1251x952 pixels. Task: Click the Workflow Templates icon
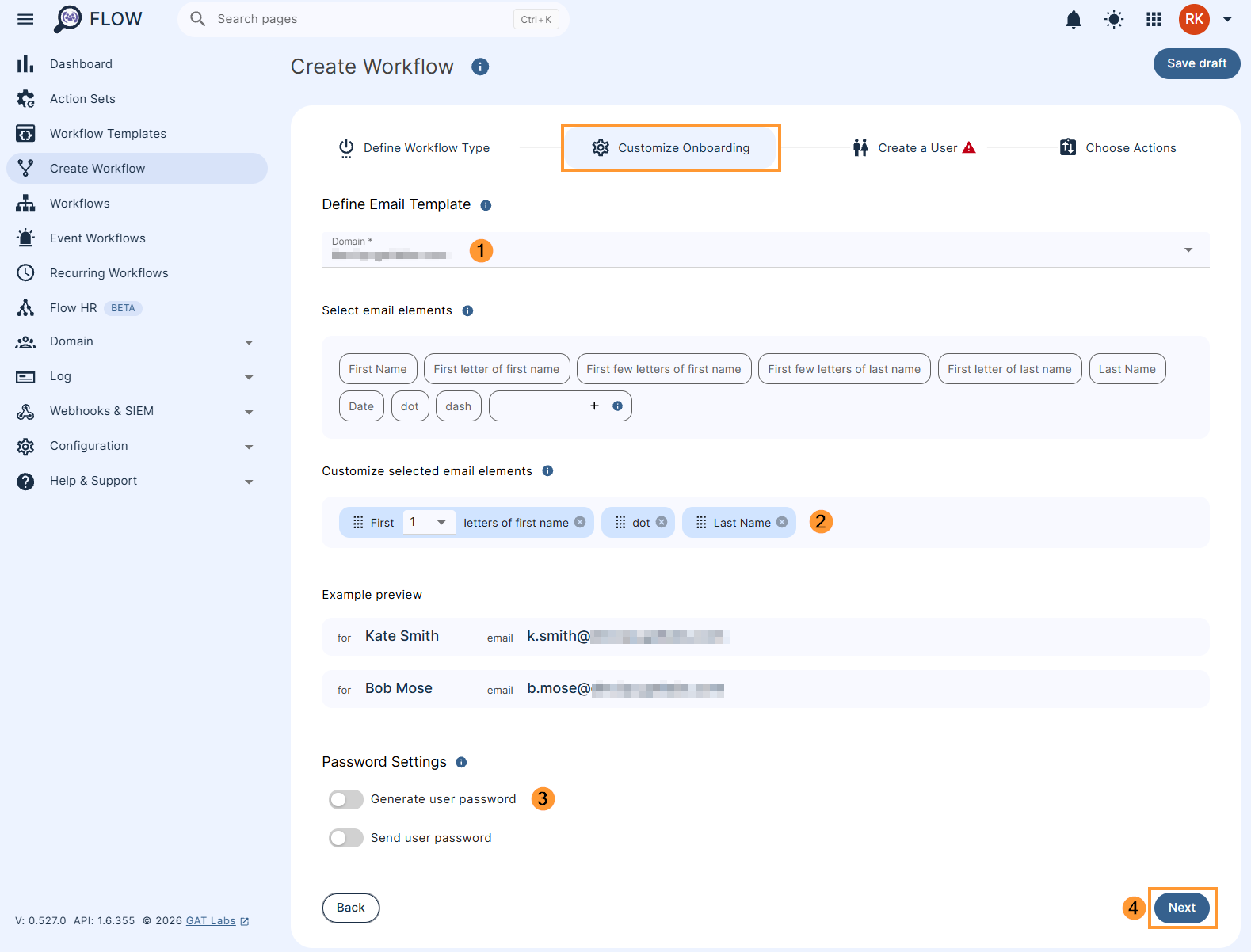[x=25, y=133]
